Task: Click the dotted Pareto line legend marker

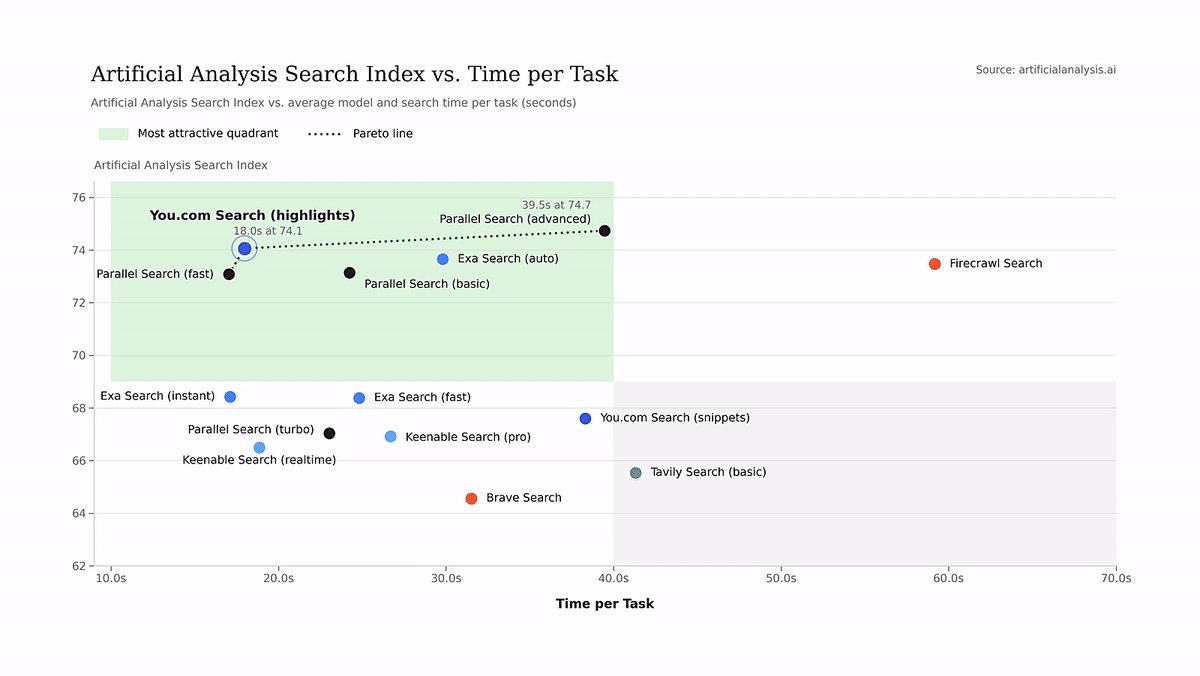Action: click(x=325, y=134)
